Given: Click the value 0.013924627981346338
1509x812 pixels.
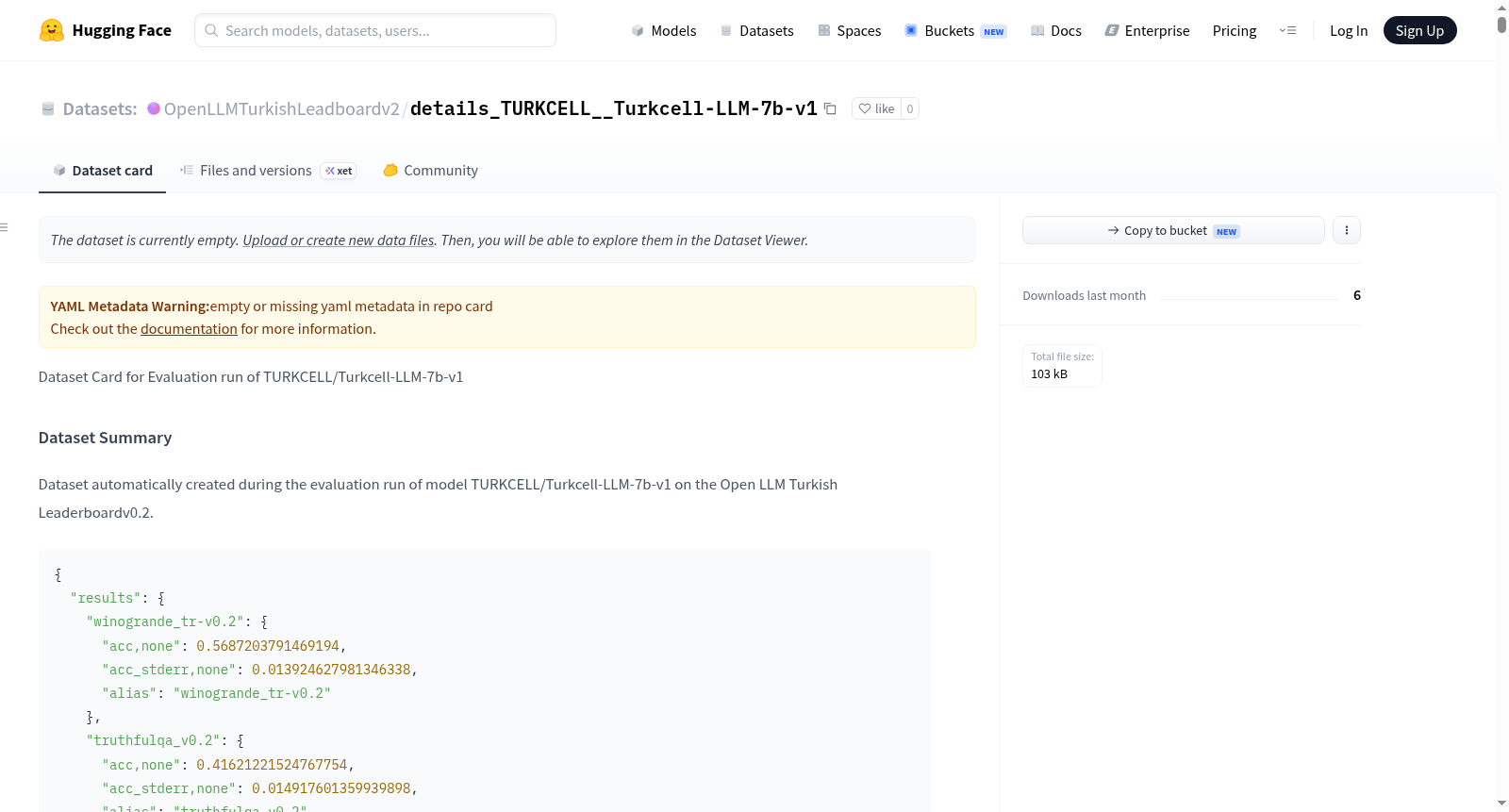Looking at the screenshot, I should 331,670.
